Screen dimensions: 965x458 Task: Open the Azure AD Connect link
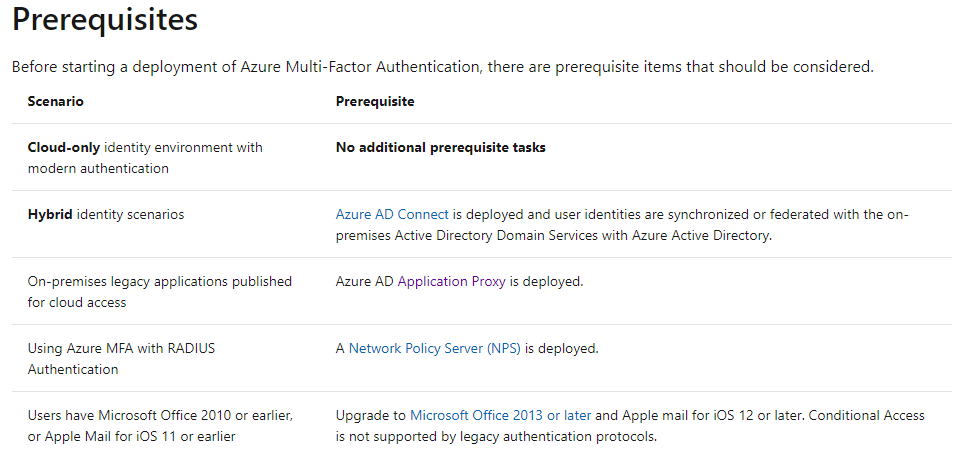point(392,214)
